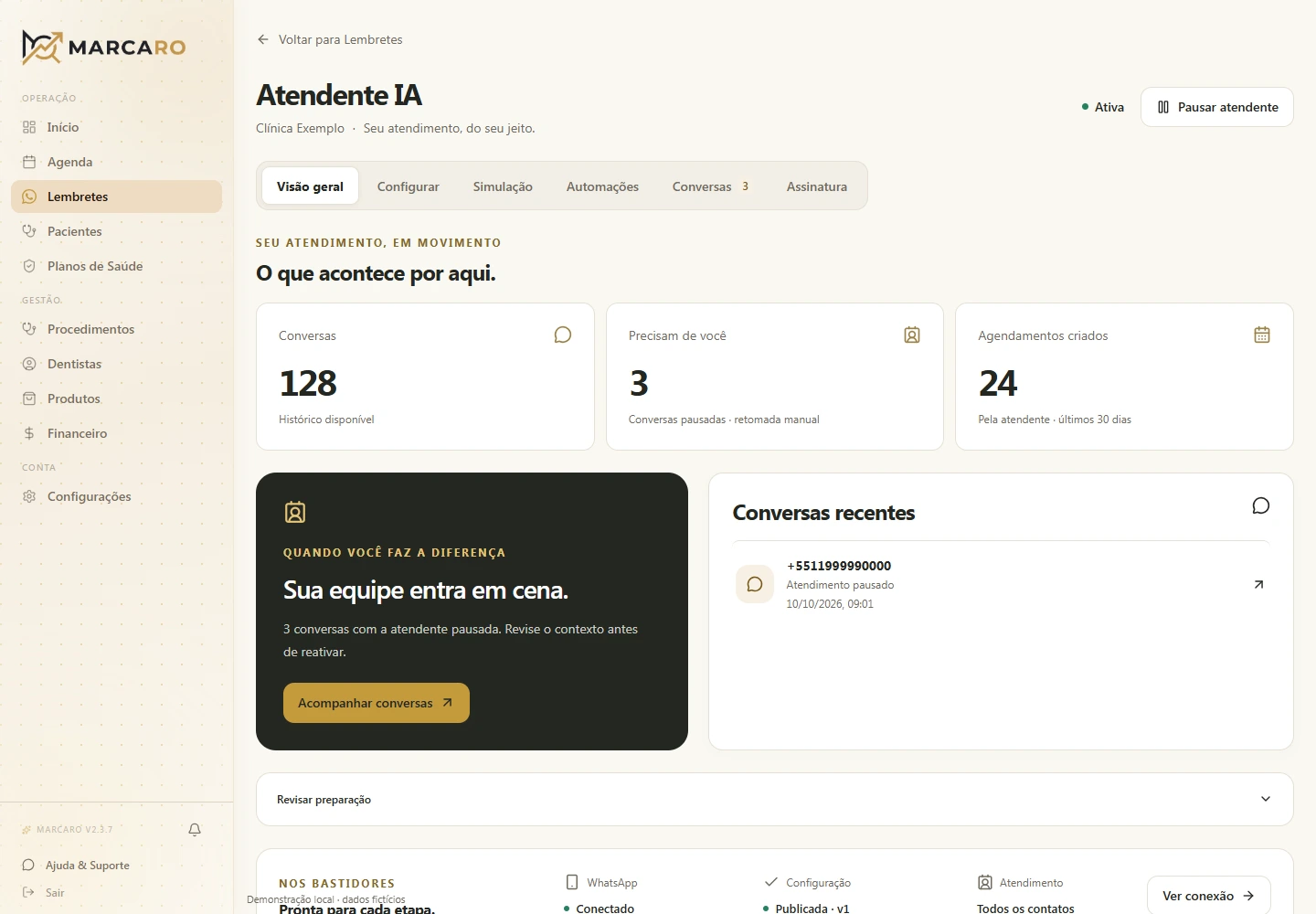Click the Marcaro logo icon
This screenshot has height=914, width=1316.
point(42,48)
